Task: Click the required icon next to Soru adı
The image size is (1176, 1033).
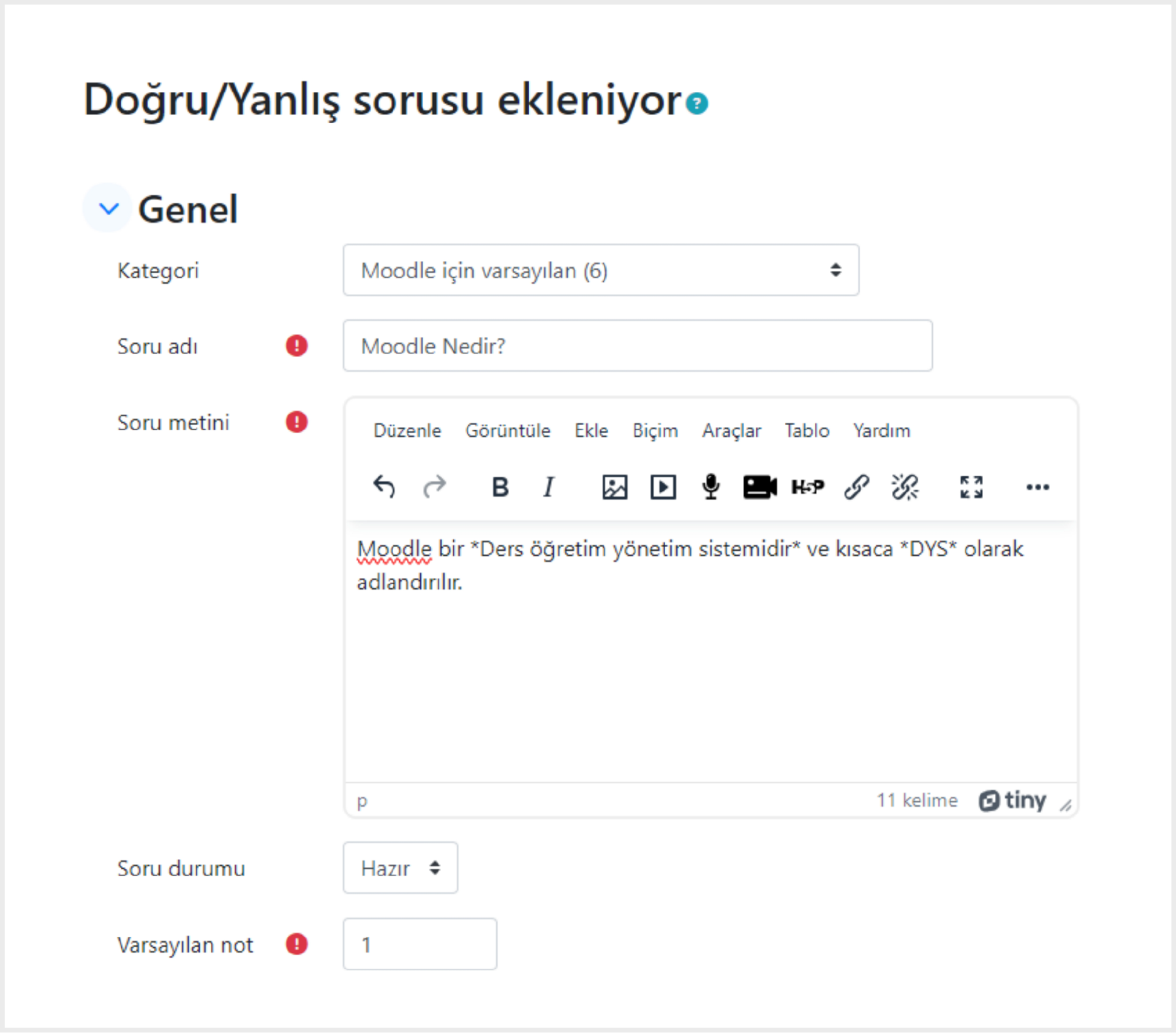Action: (x=296, y=346)
